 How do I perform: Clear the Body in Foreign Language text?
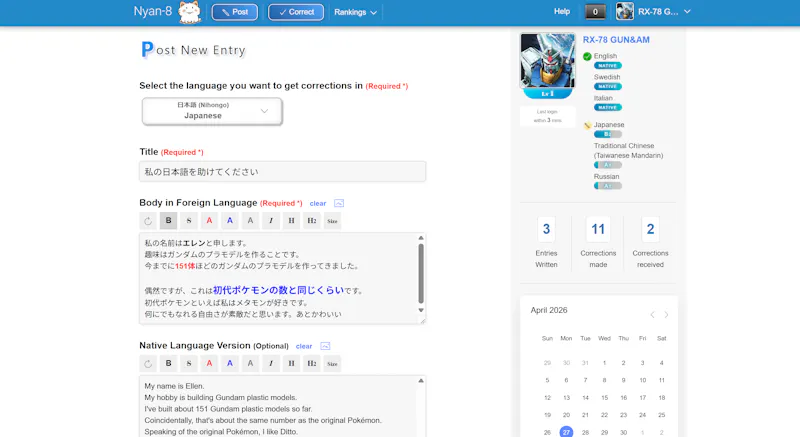click(317, 203)
